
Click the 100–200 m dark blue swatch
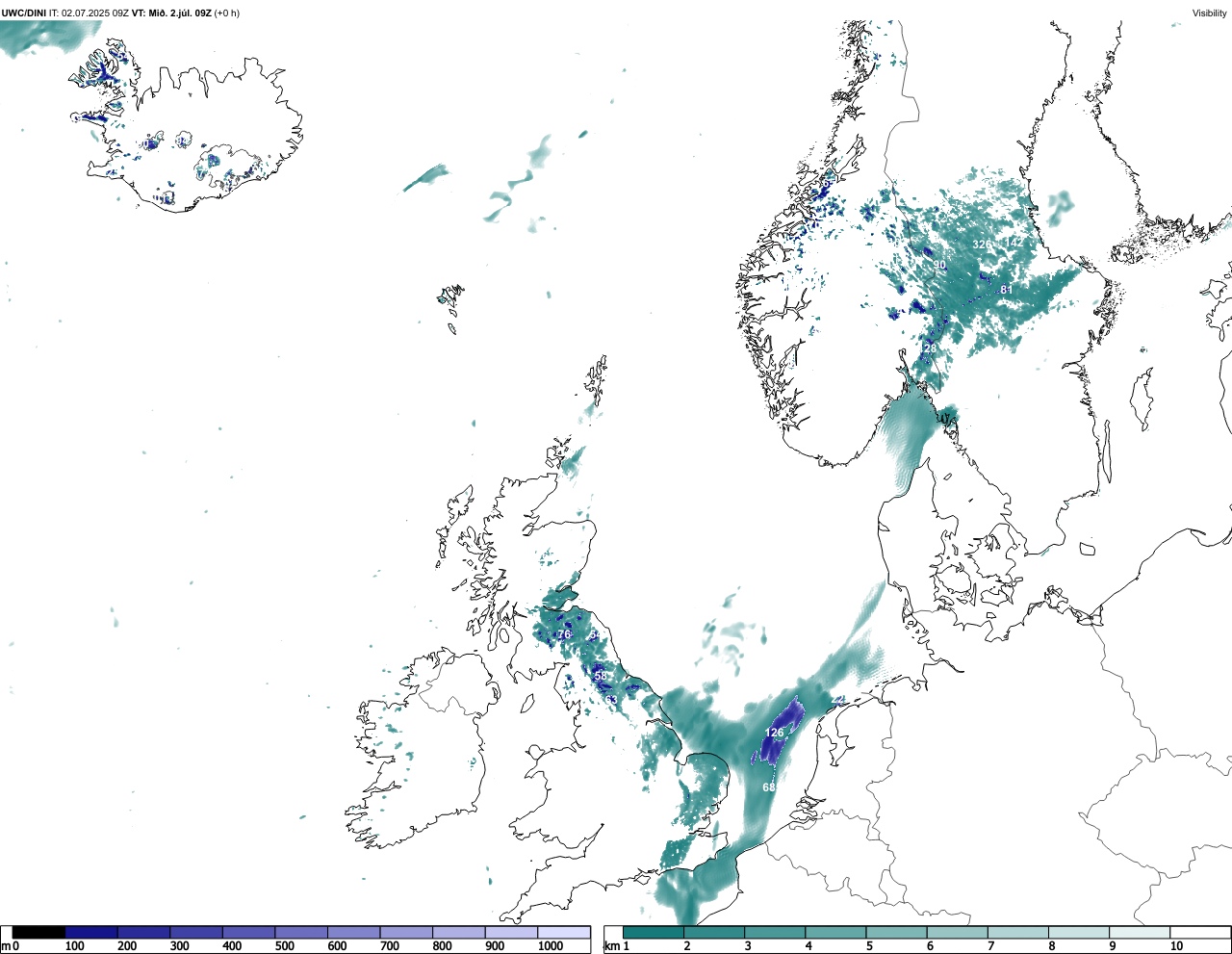click(x=91, y=932)
